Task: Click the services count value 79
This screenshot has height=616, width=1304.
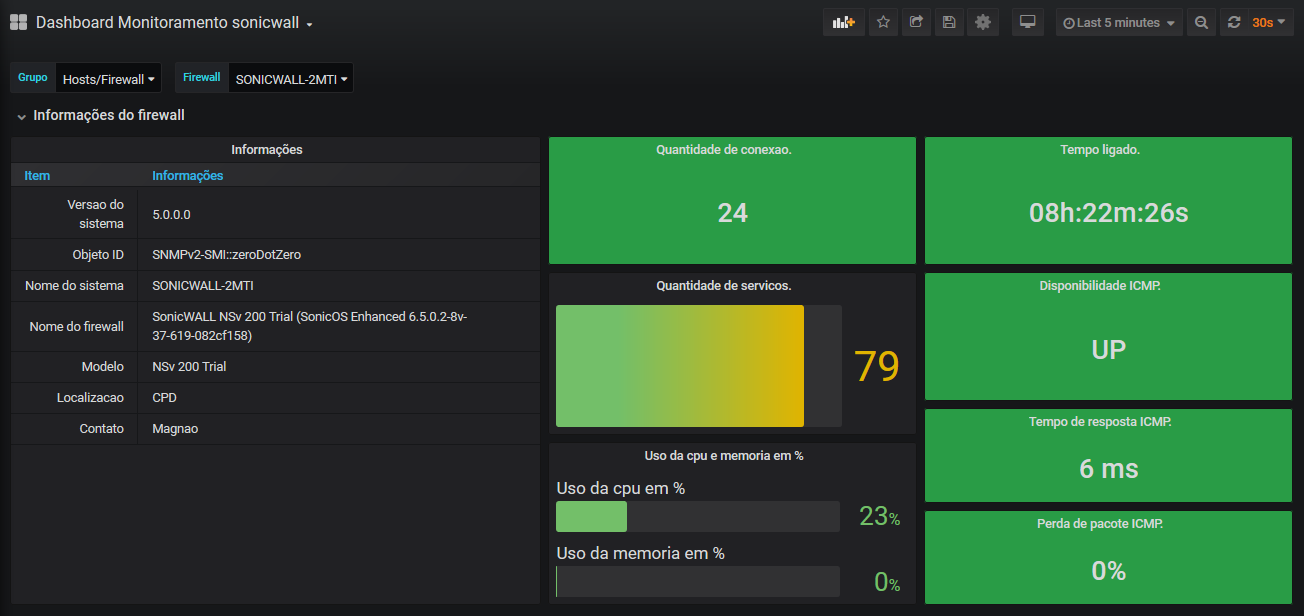Action: click(x=877, y=367)
